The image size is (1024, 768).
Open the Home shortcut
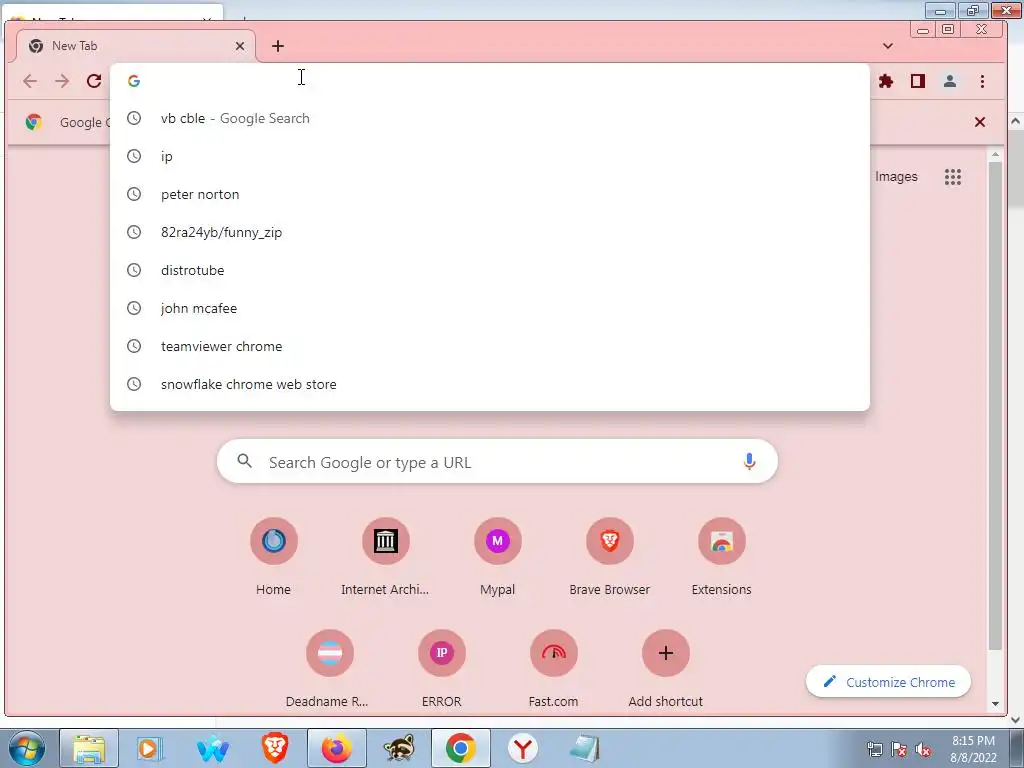pyautogui.click(x=274, y=556)
